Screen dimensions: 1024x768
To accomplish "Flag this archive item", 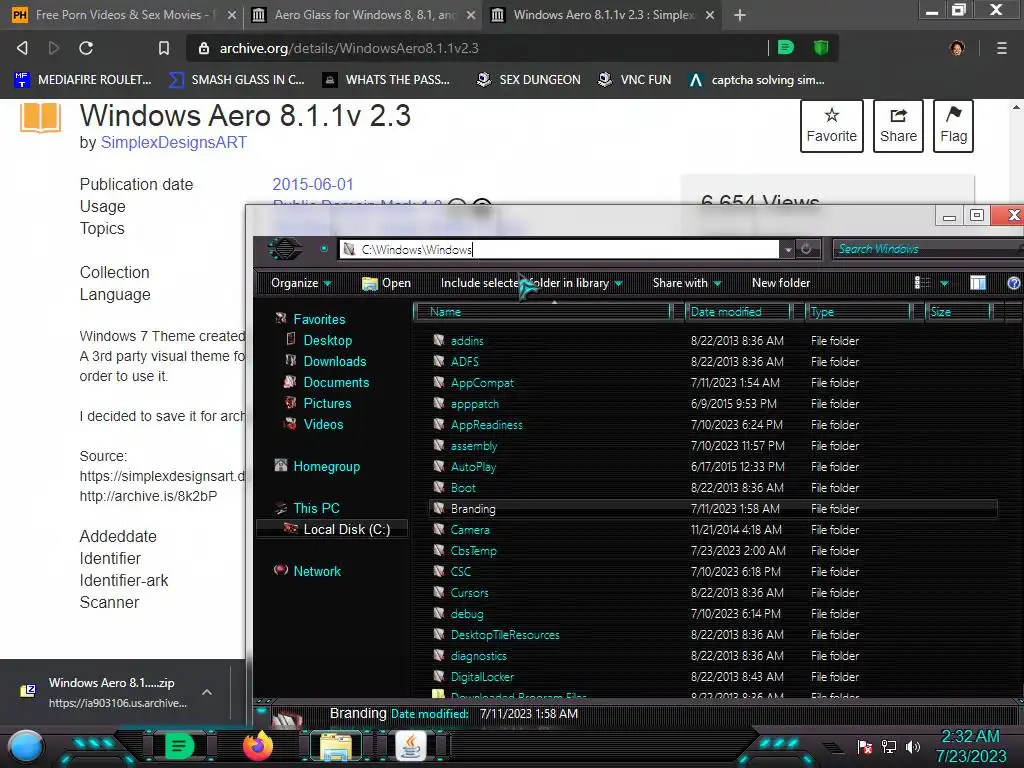I will pyautogui.click(x=953, y=126).
